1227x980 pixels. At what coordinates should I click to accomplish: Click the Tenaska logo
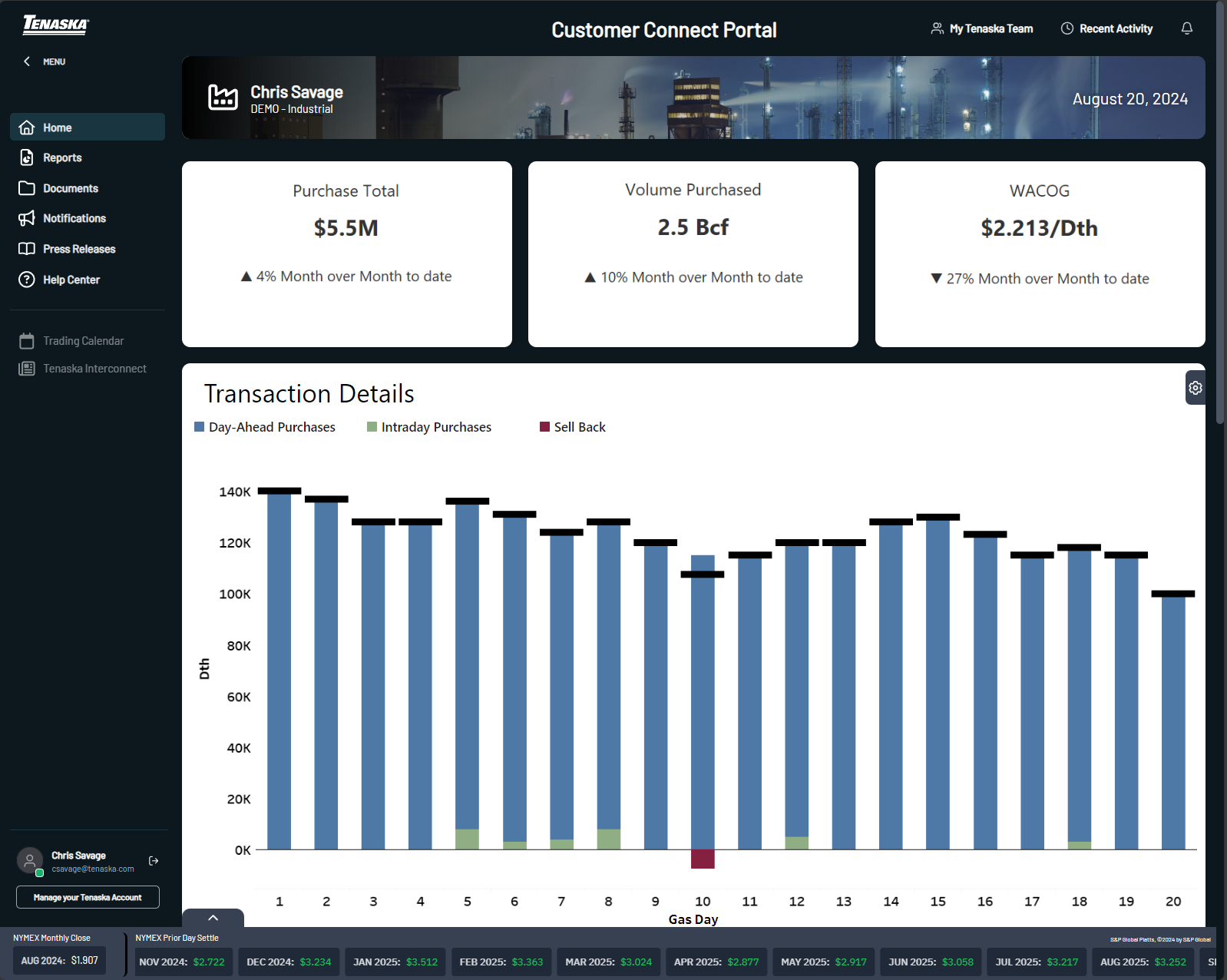coord(55,25)
